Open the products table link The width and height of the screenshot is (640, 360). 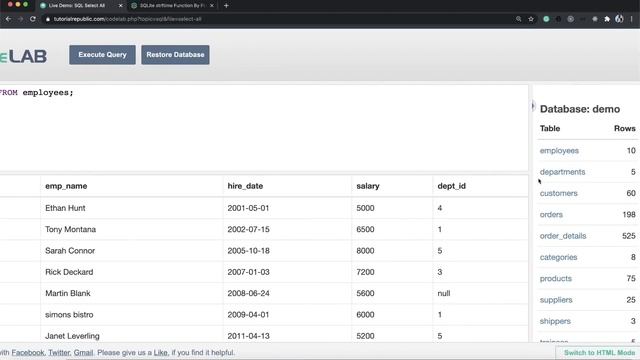(556, 278)
